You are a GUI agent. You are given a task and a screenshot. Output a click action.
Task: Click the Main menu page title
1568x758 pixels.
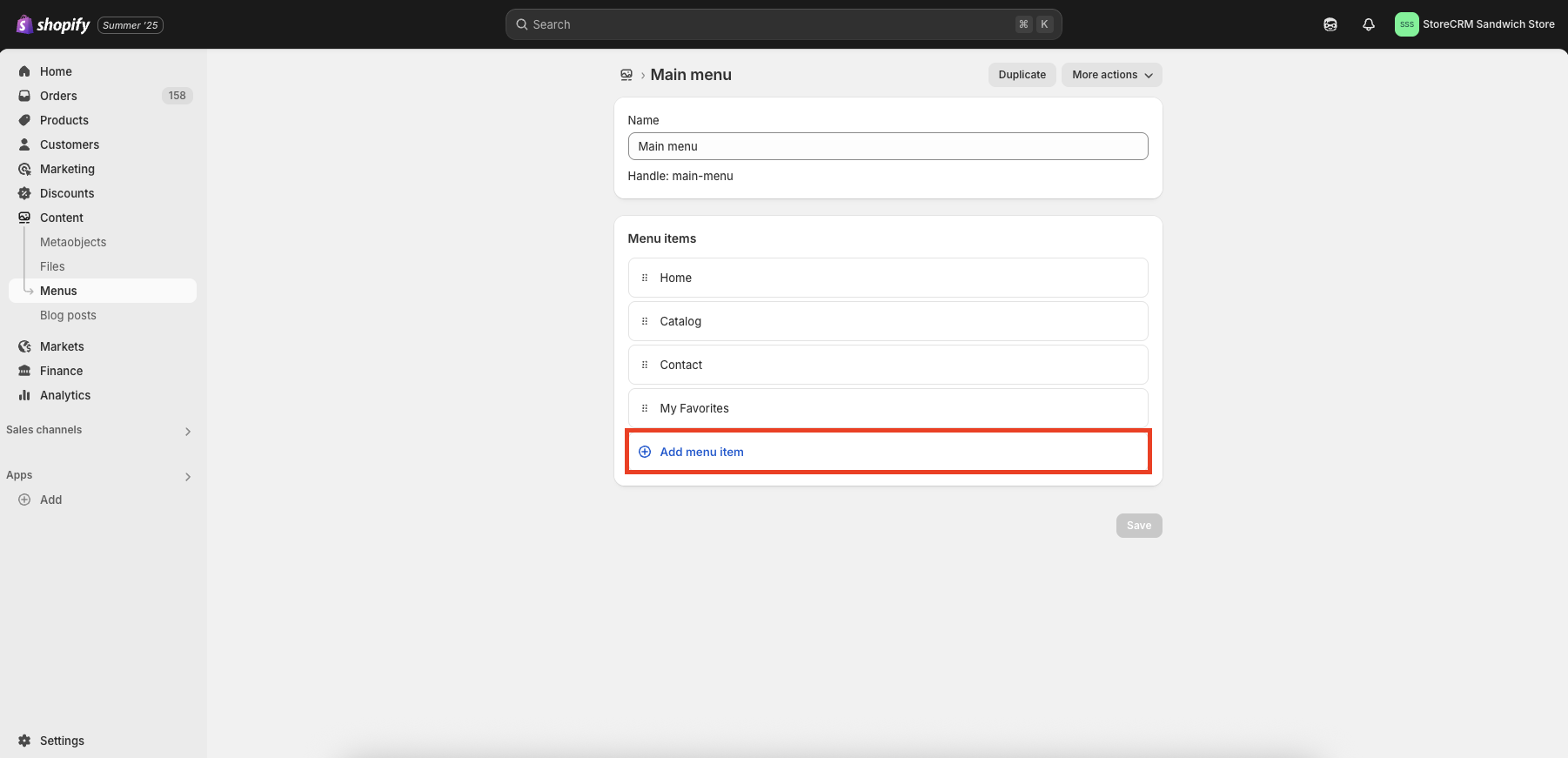(x=691, y=75)
